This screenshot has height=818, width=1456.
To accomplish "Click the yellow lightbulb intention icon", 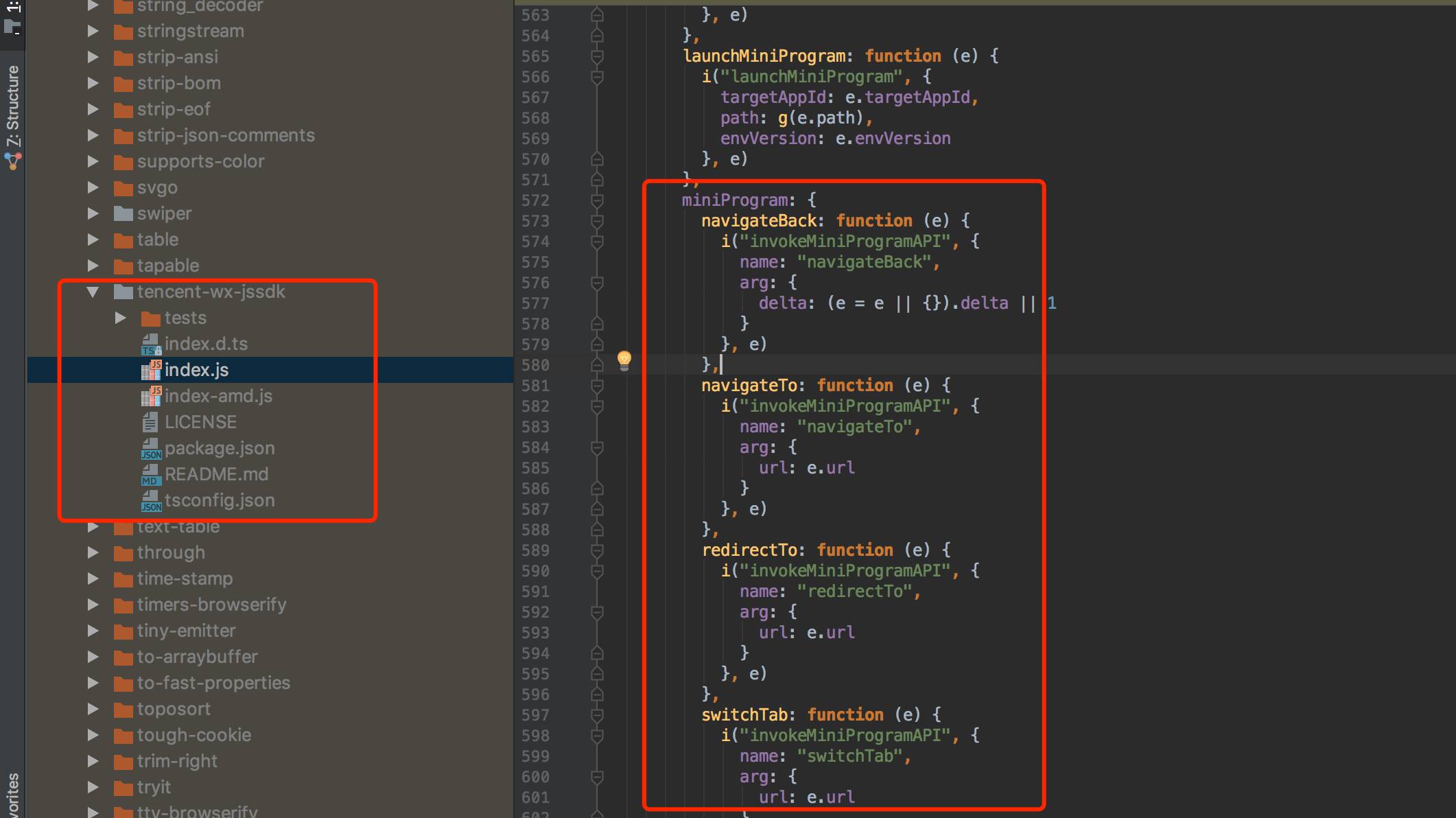I will [x=624, y=360].
